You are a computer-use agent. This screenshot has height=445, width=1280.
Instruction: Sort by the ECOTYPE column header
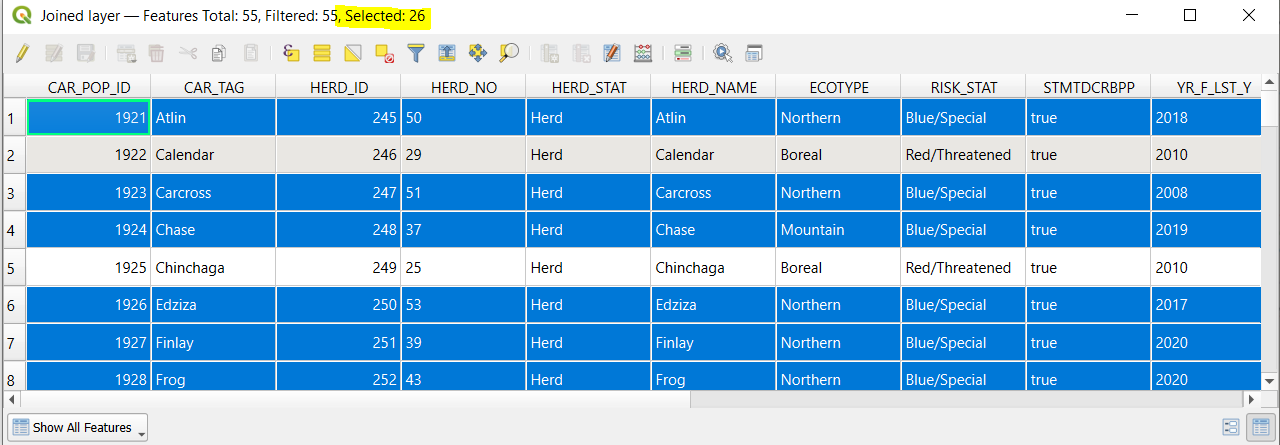838,88
